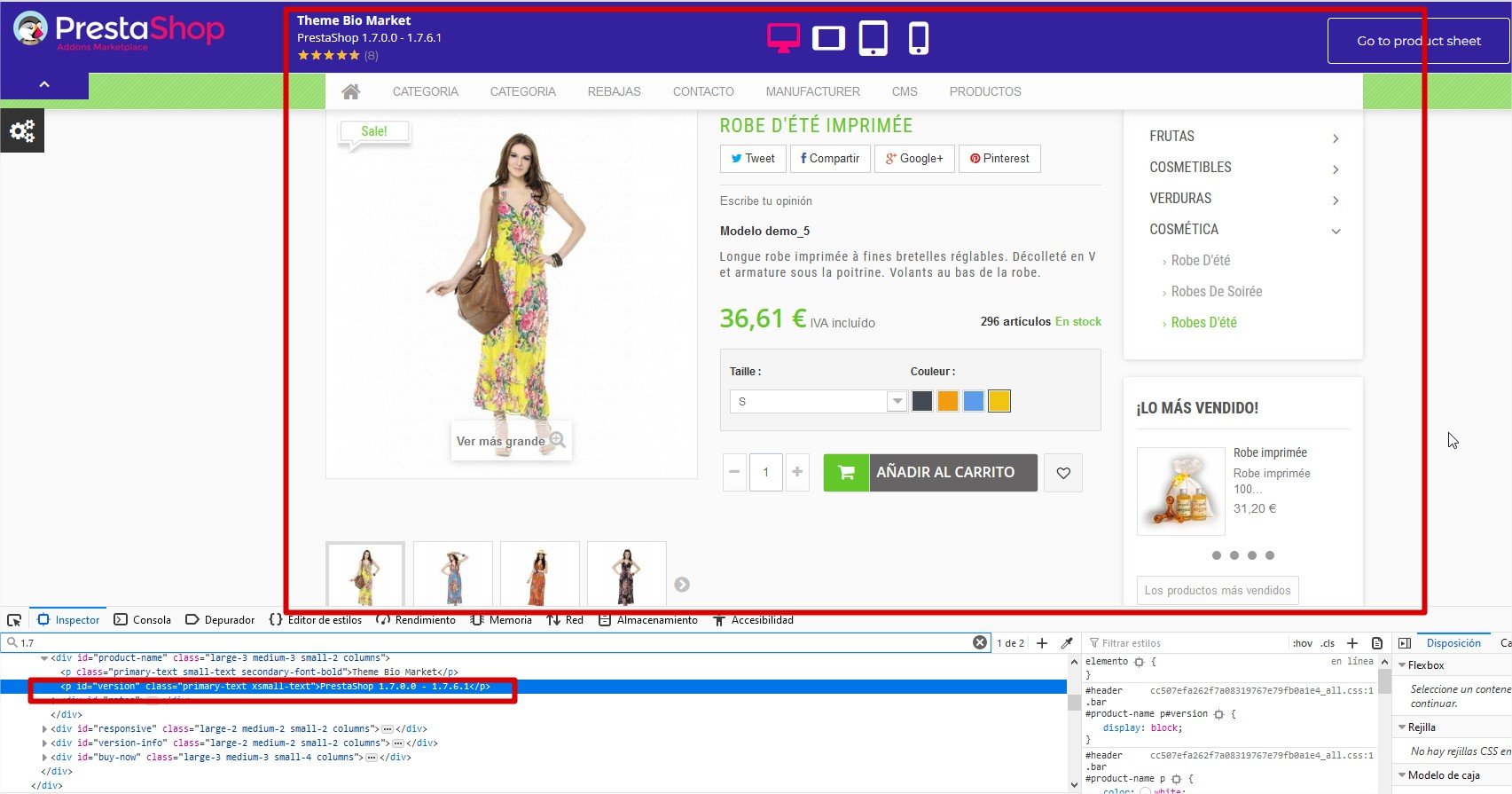Toggle the .cls class panel
This screenshot has width=1512, height=794.
(1328, 643)
